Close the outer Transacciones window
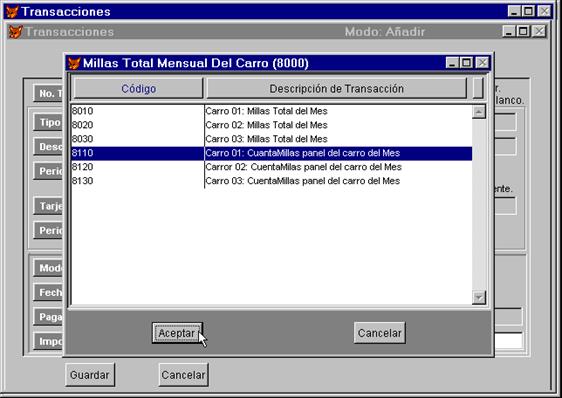 pos(544,11)
